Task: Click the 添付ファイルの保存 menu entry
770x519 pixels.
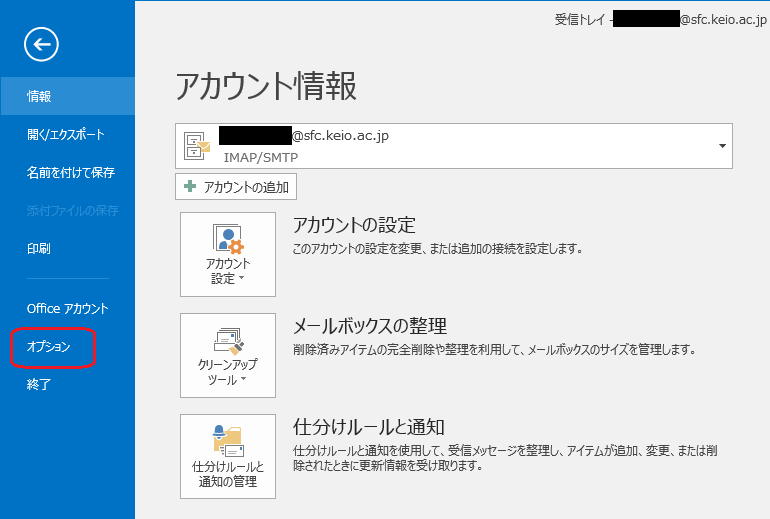Action: point(73,210)
